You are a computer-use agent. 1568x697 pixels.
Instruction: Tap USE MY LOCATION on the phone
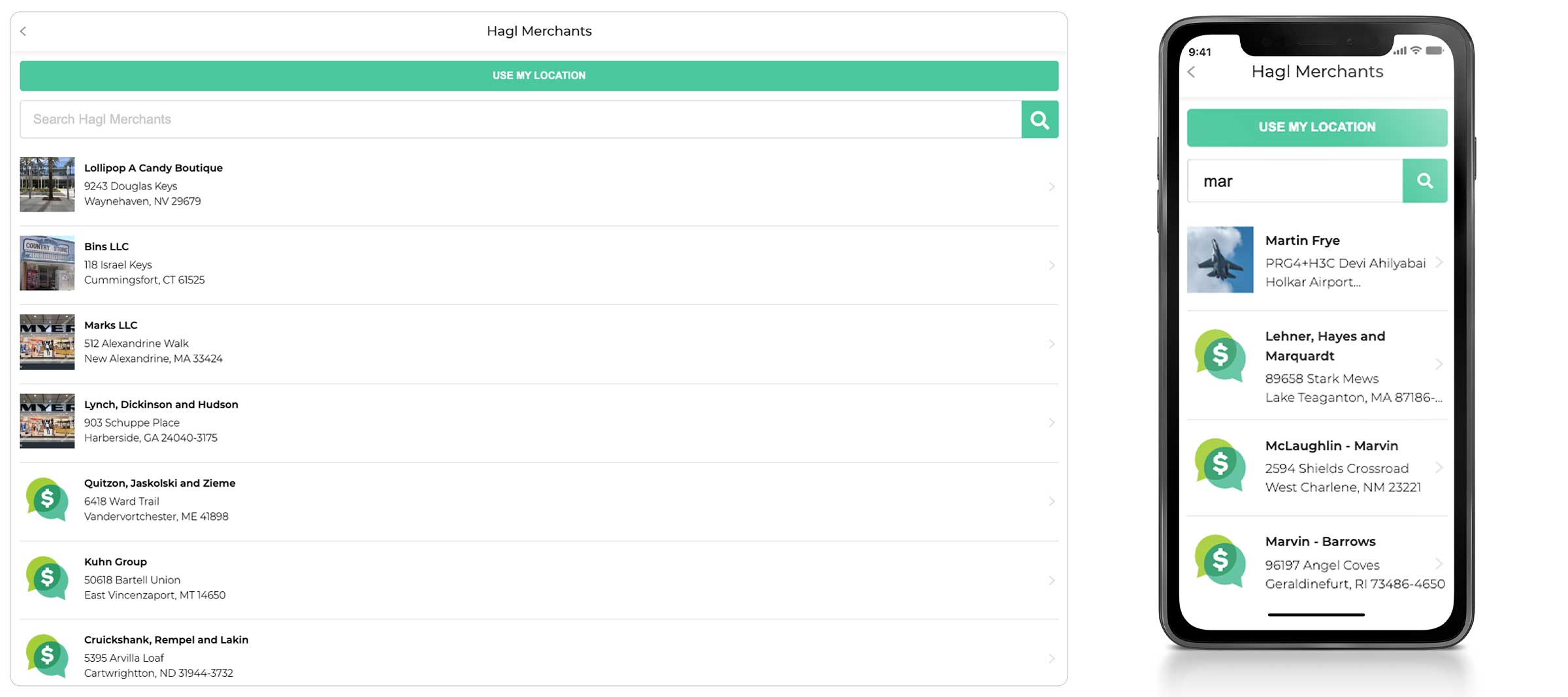pyautogui.click(x=1316, y=127)
